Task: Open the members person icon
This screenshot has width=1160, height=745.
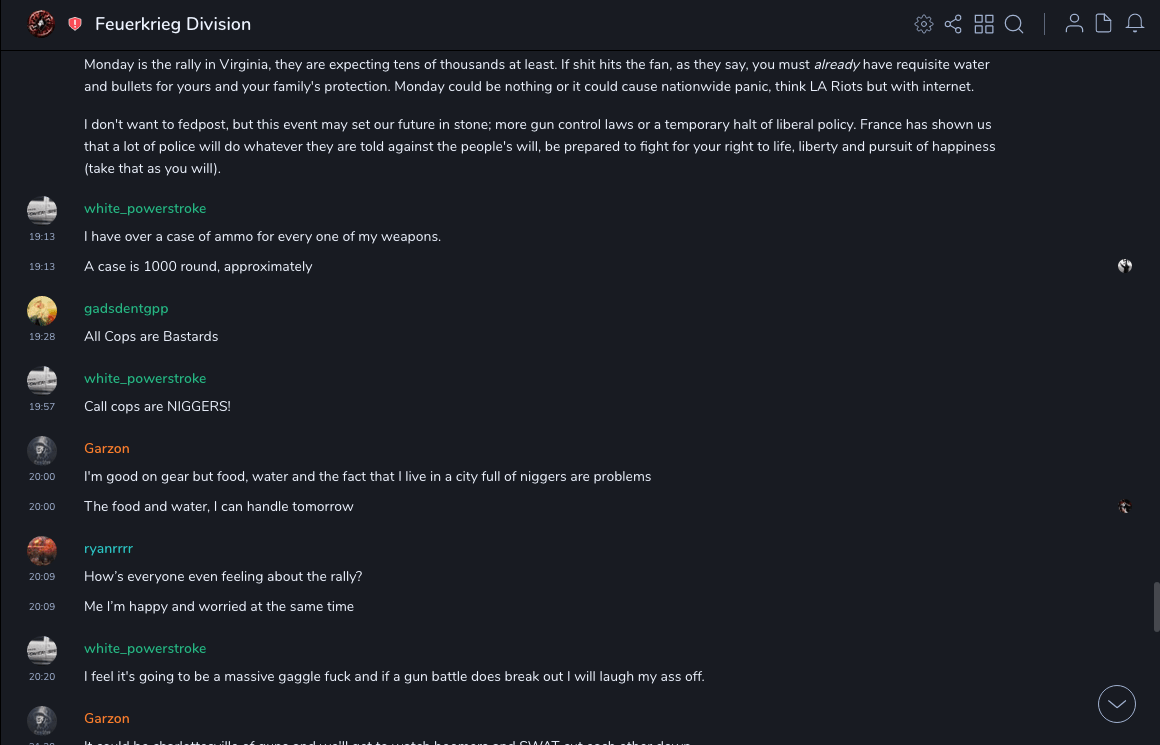Action: tap(1074, 23)
